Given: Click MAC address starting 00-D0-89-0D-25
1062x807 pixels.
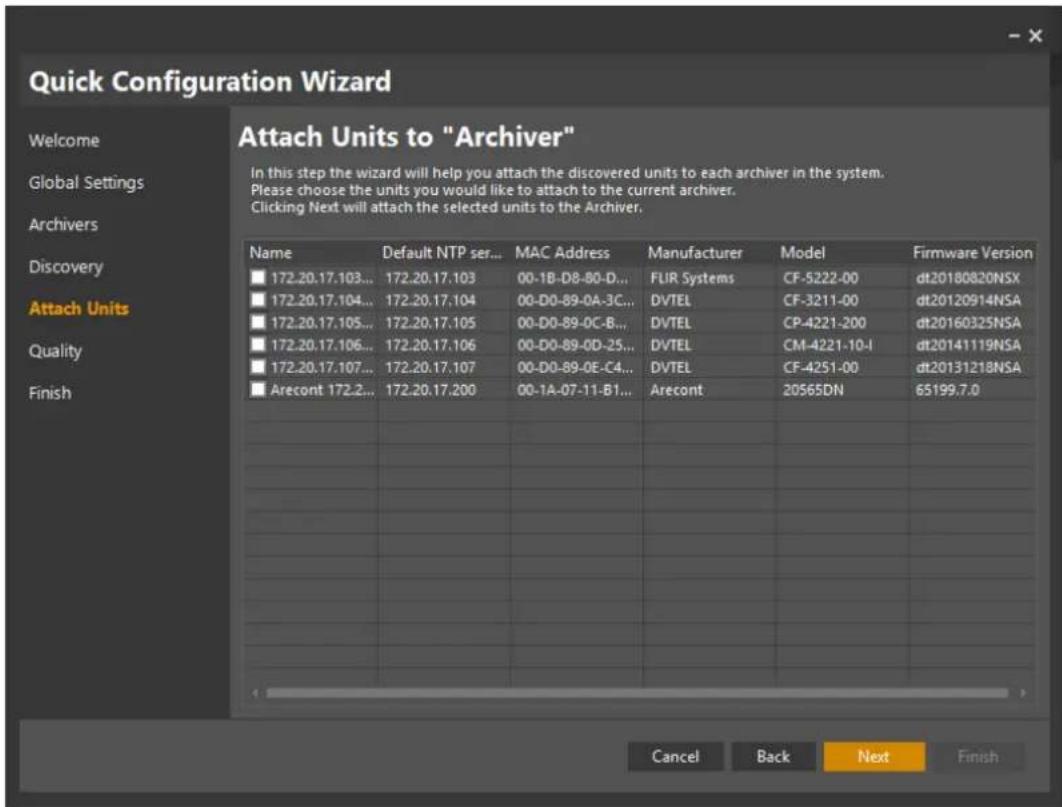Looking at the screenshot, I should coord(576,345).
